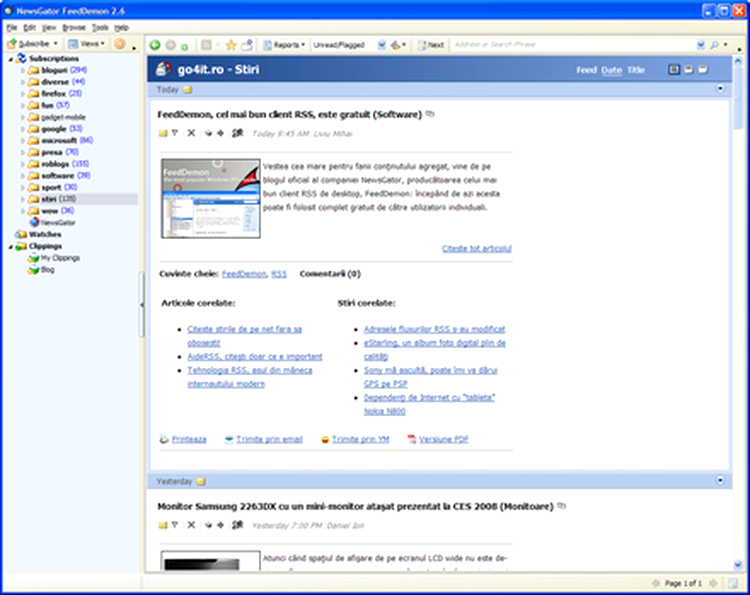Click the envelope icon beside the Today group
Screen dimensions: 750x595
click(x=187, y=89)
